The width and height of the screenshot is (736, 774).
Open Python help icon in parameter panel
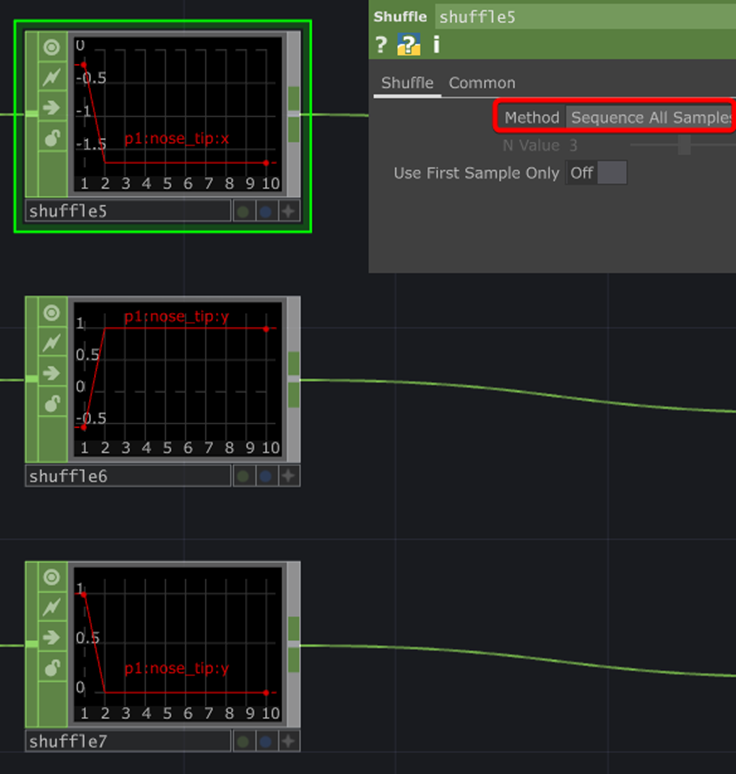click(x=409, y=45)
